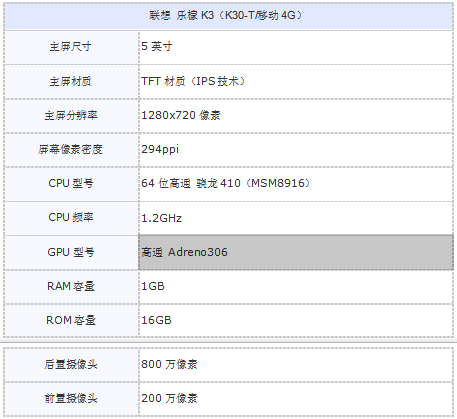Select the GPU 型号 label cell
457x419 pixels.
[x=71, y=252]
